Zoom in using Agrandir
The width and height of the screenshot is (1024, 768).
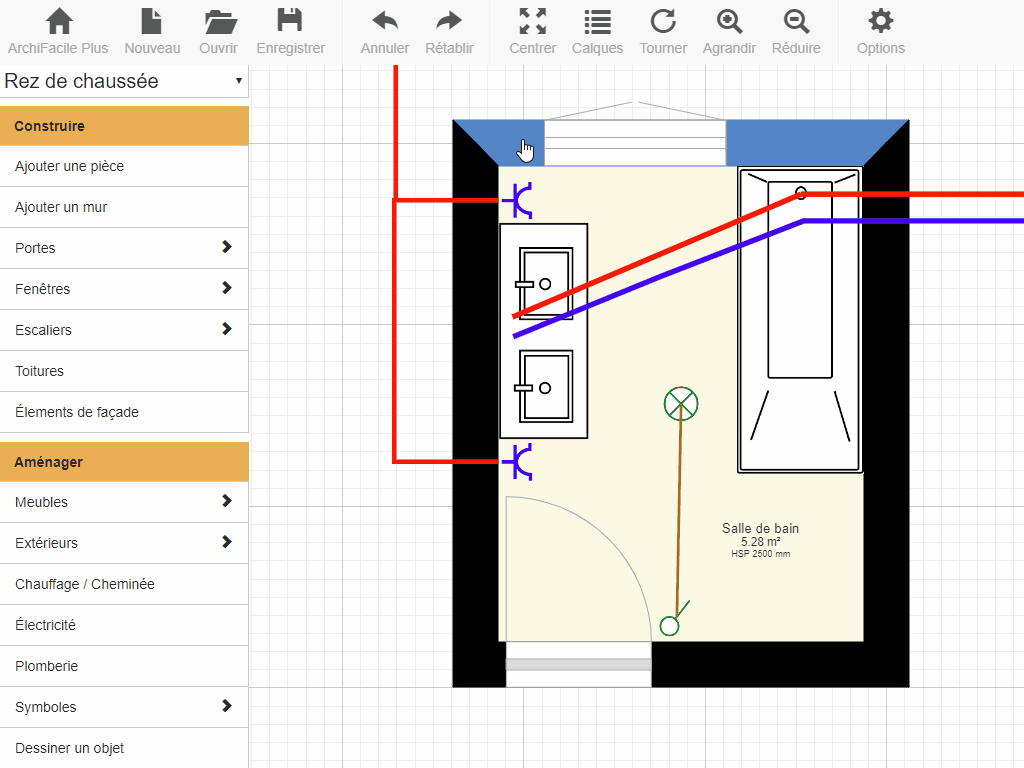pos(730,31)
